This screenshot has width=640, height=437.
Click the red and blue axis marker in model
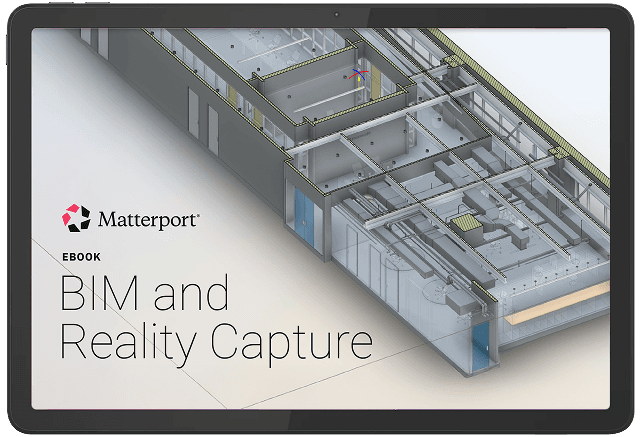(x=358, y=76)
